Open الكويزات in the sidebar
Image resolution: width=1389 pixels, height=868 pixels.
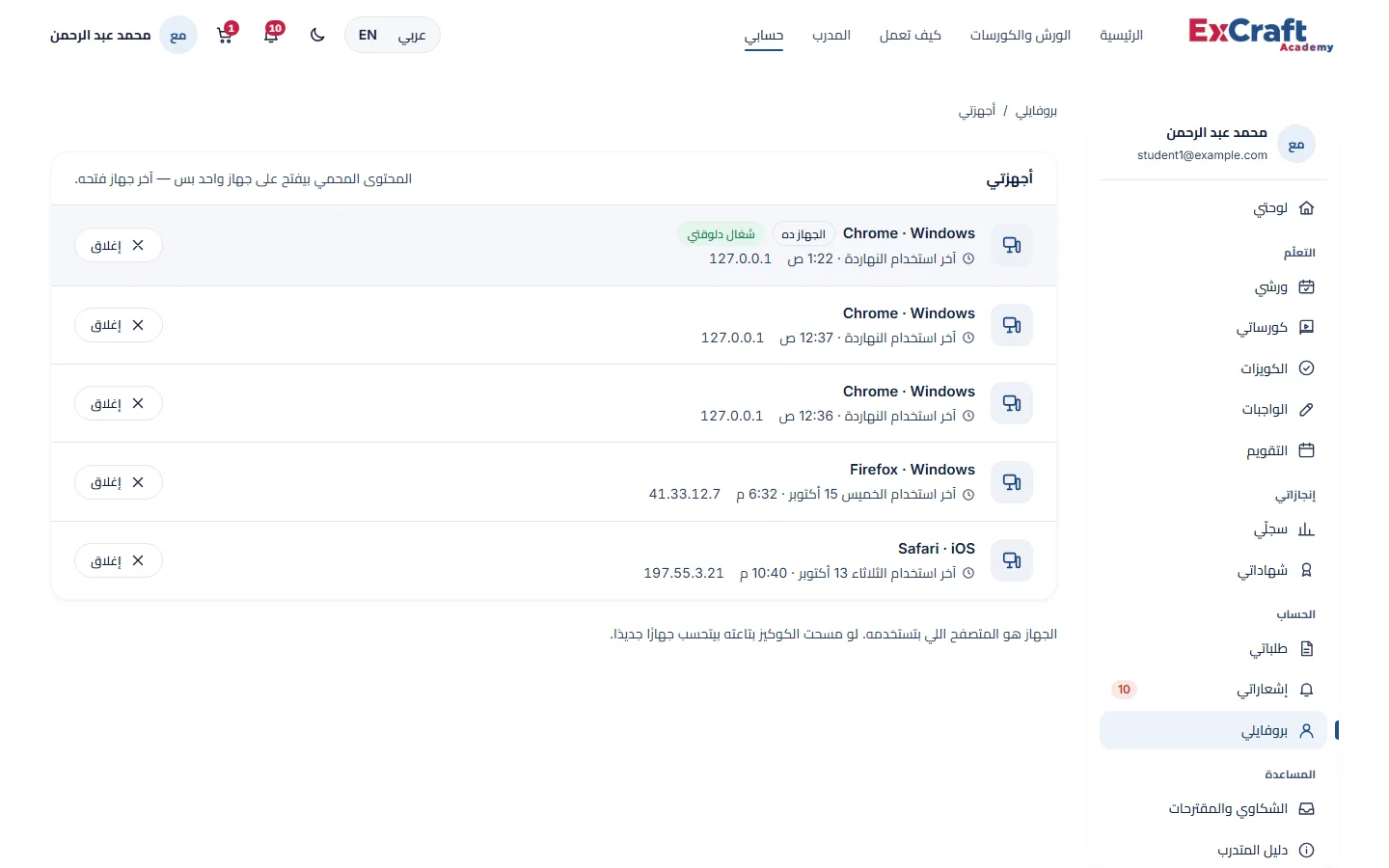click(x=1213, y=368)
